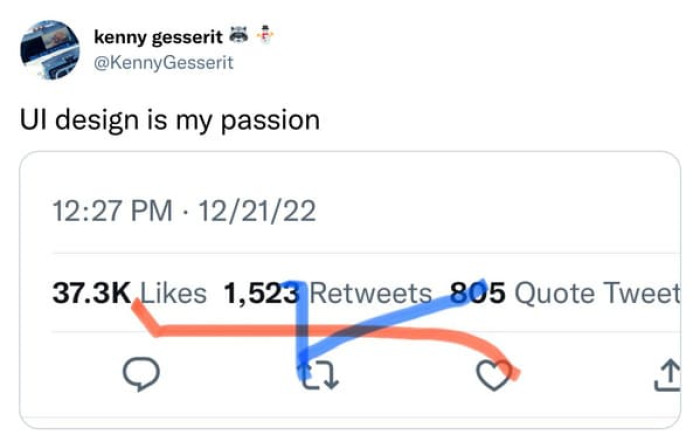Click the display name kenny gesserit
700x448 pixels.
[157, 37]
